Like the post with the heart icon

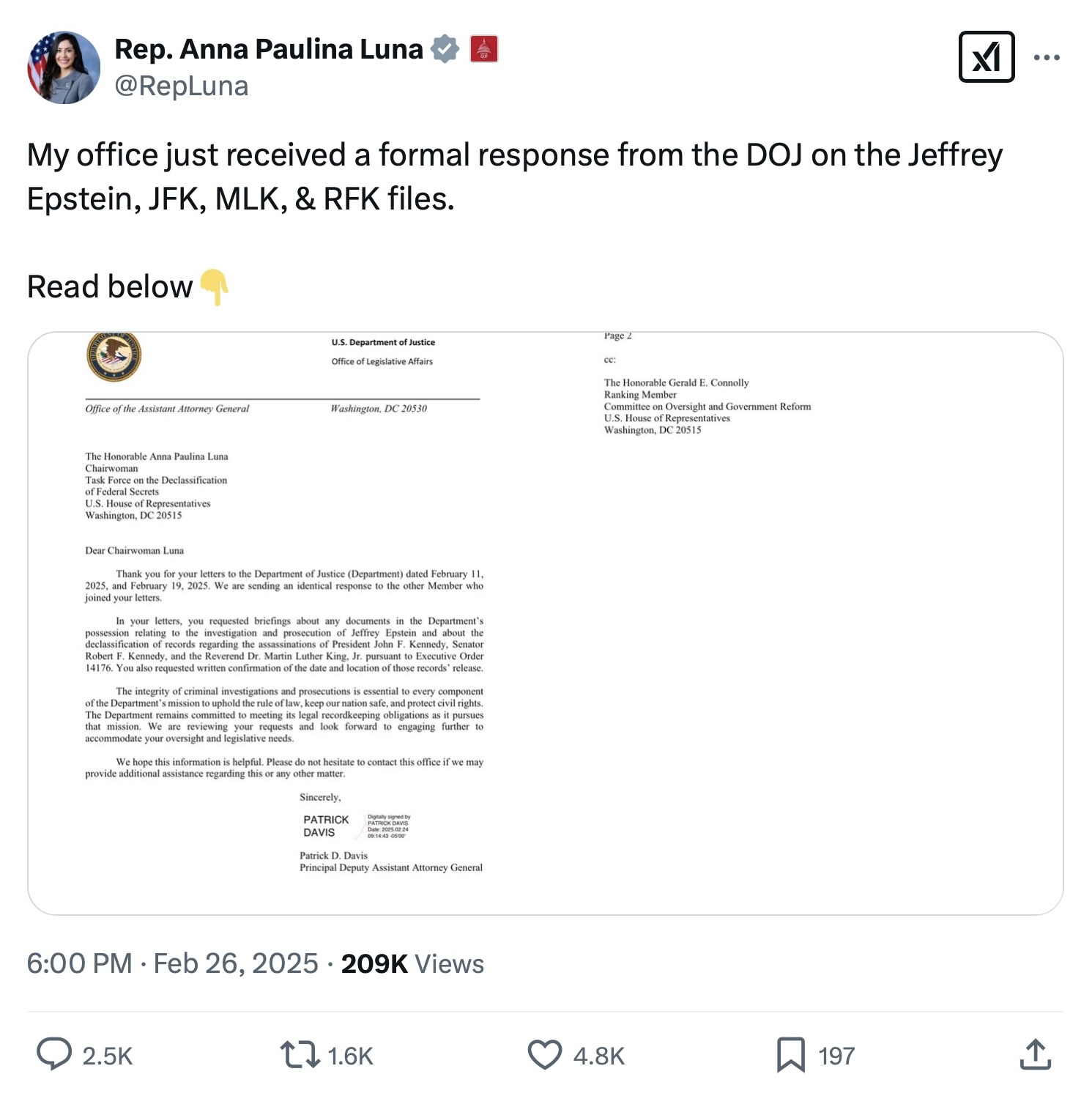(x=544, y=1055)
